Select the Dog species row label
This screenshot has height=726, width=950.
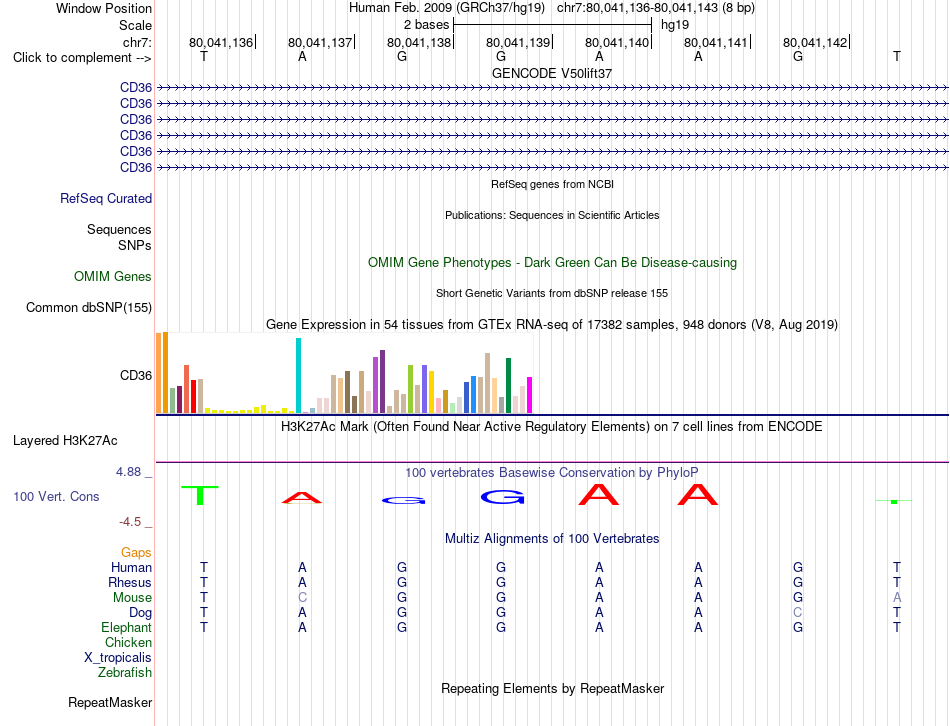pyautogui.click(x=140, y=613)
